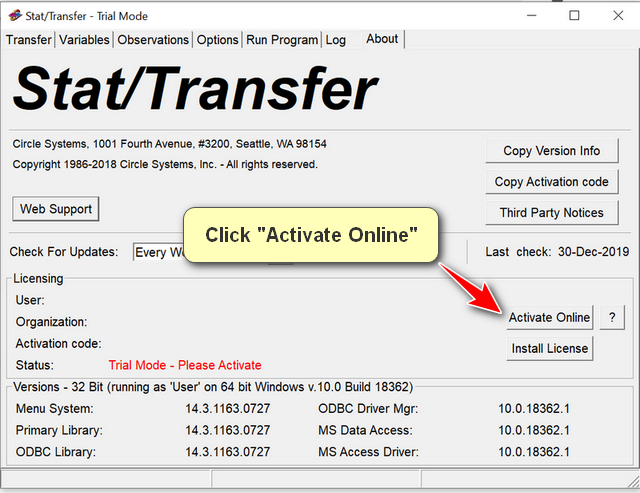640x493 pixels.
Task: Click the red Trial Mode status text
Action: click(185, 365)
